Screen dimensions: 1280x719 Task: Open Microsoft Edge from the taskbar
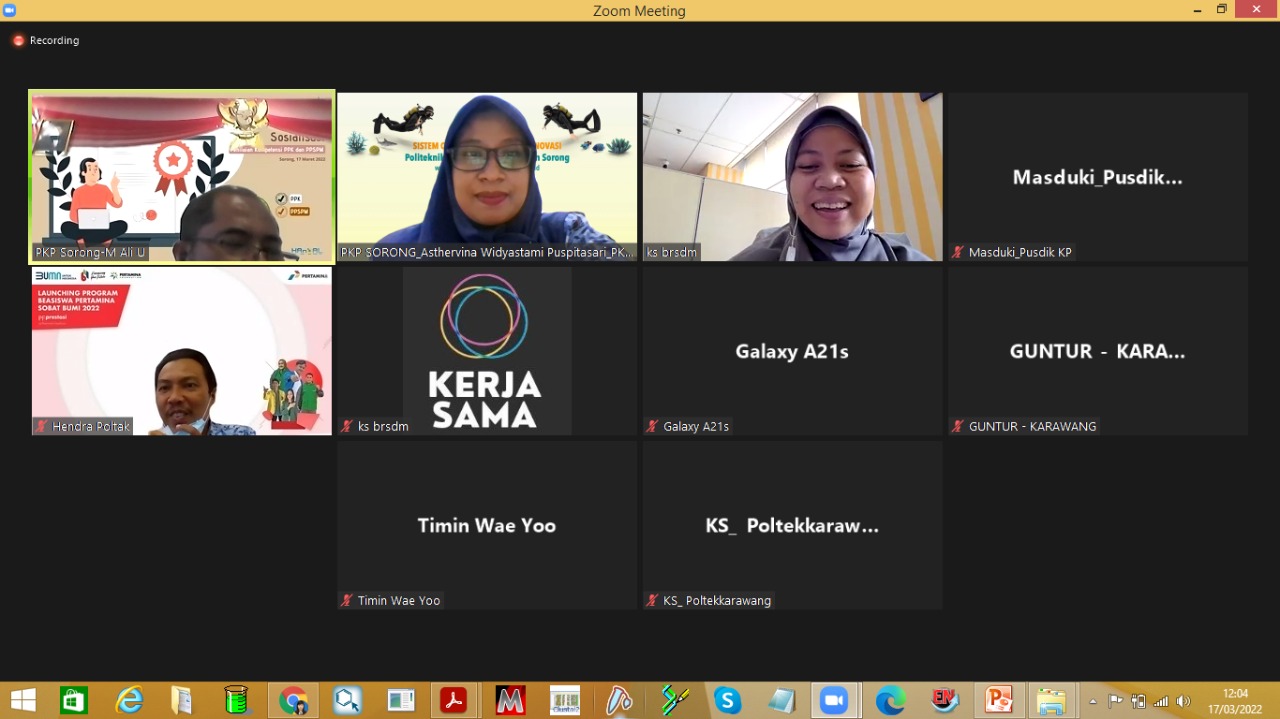click(890, 701)
